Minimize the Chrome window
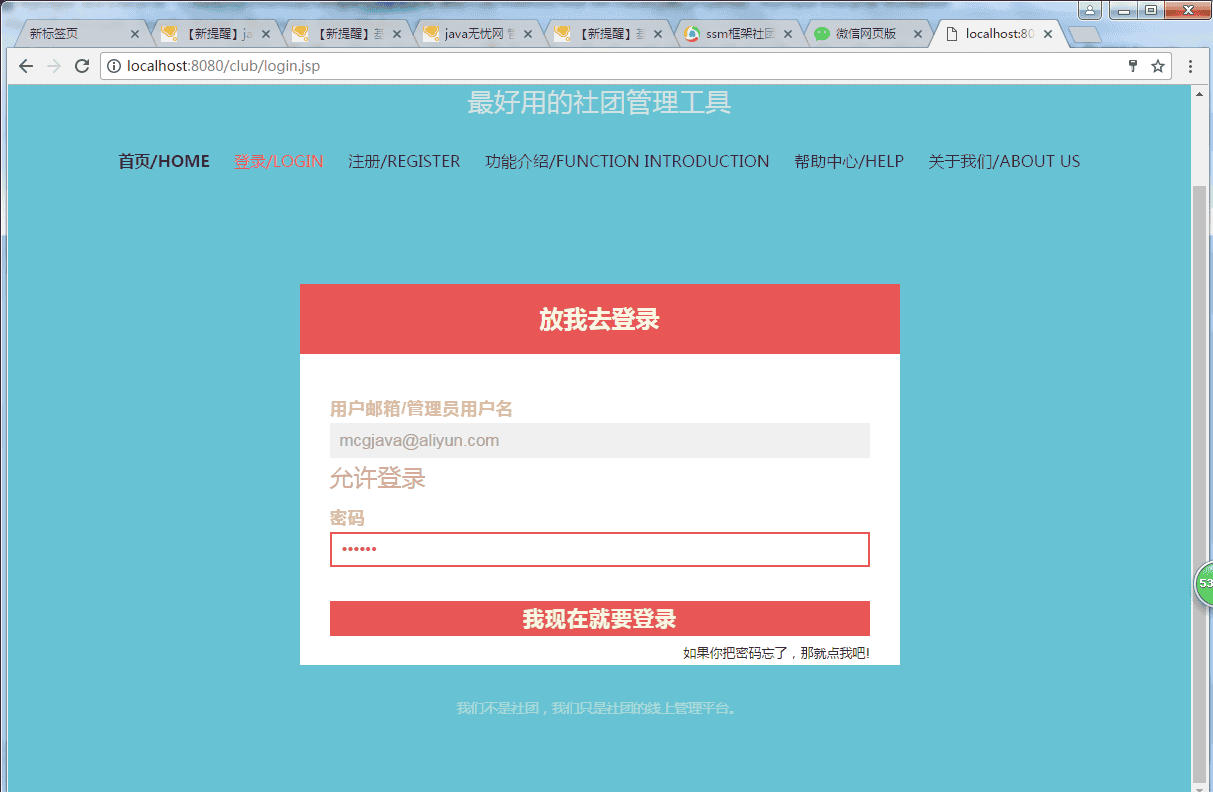 click(x=1125, y=10)
